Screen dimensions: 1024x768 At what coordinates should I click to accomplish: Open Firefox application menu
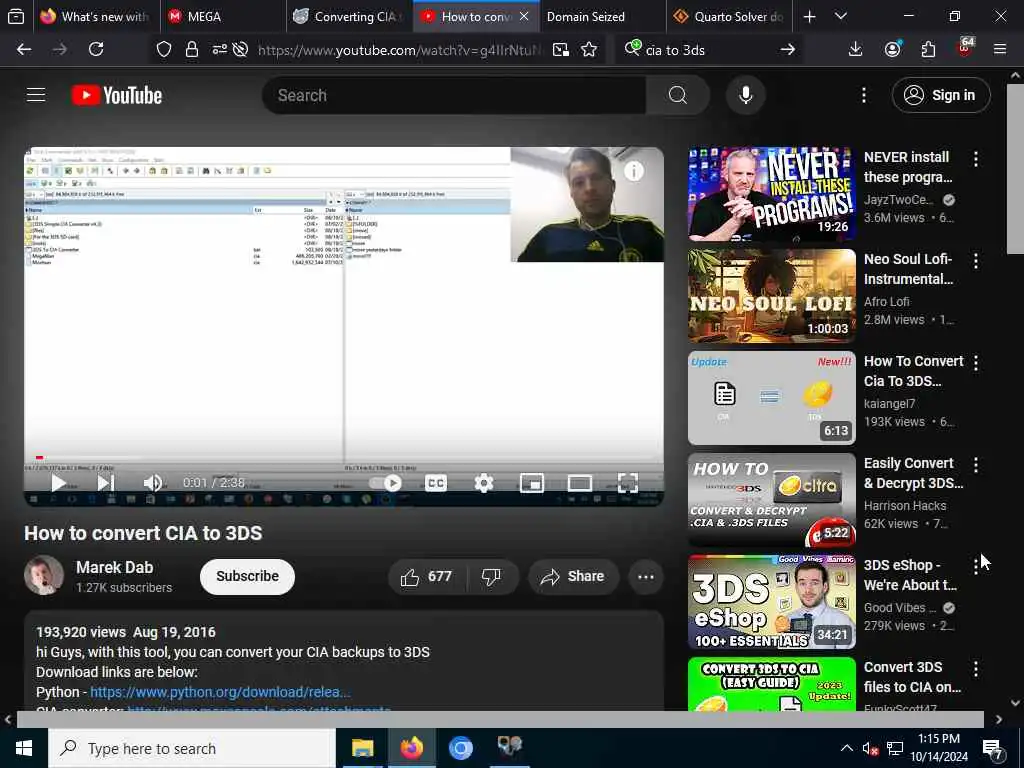(x=999, y=50)
